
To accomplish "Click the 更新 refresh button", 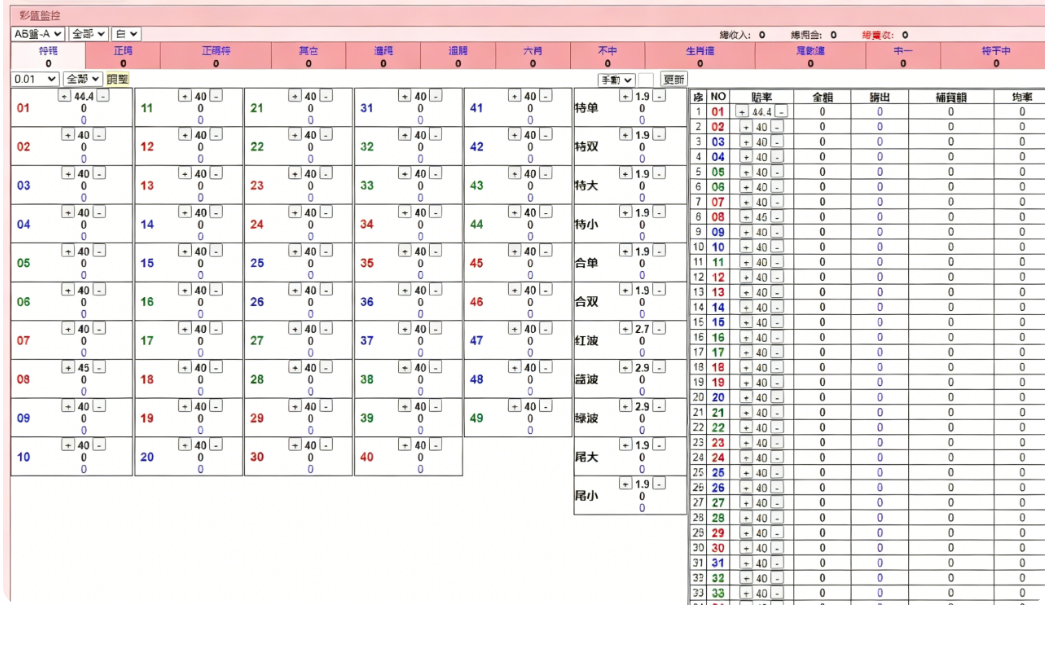I will [x=673, y=80].
